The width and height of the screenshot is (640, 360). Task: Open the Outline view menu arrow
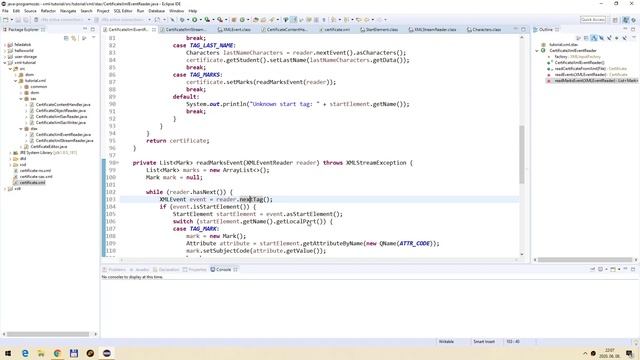coord(633,38)
